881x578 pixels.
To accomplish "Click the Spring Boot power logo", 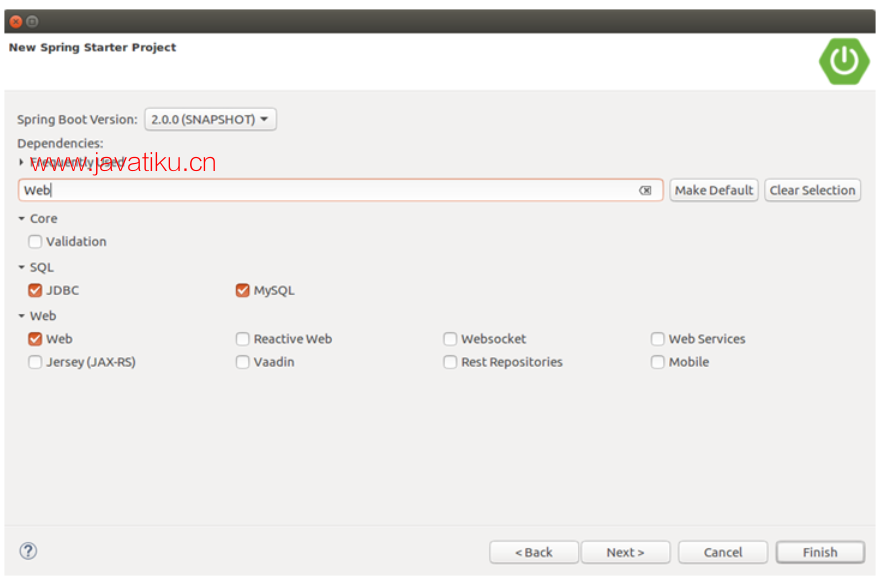I will click(x=844, y=61).
